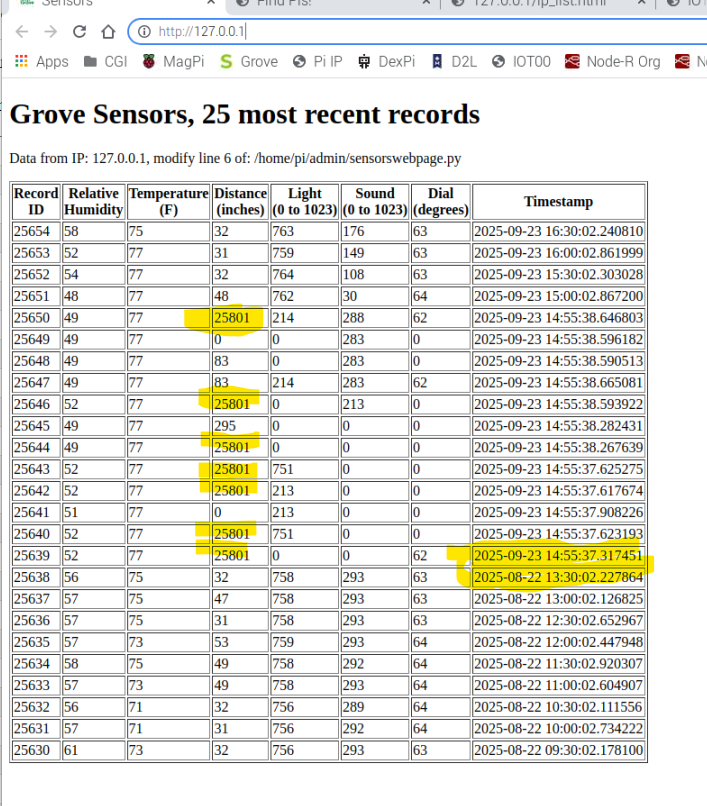Open the CGI bookmarks folder
Image resolution: width=707 pixels, height=806 pixels.
pos(105,62)
